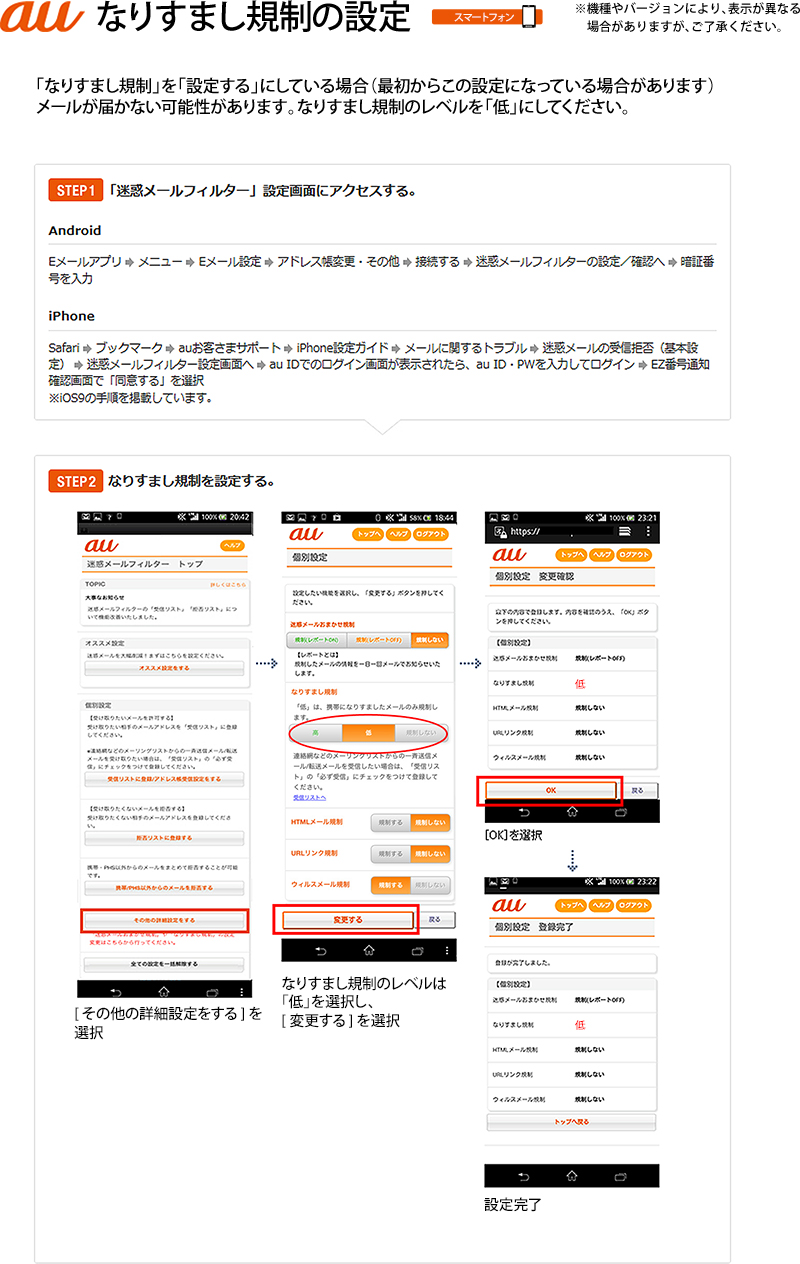
Task: Tap the 全ての設定を一括解除する button
Action: pyautogui.click(x=163, y=964)
